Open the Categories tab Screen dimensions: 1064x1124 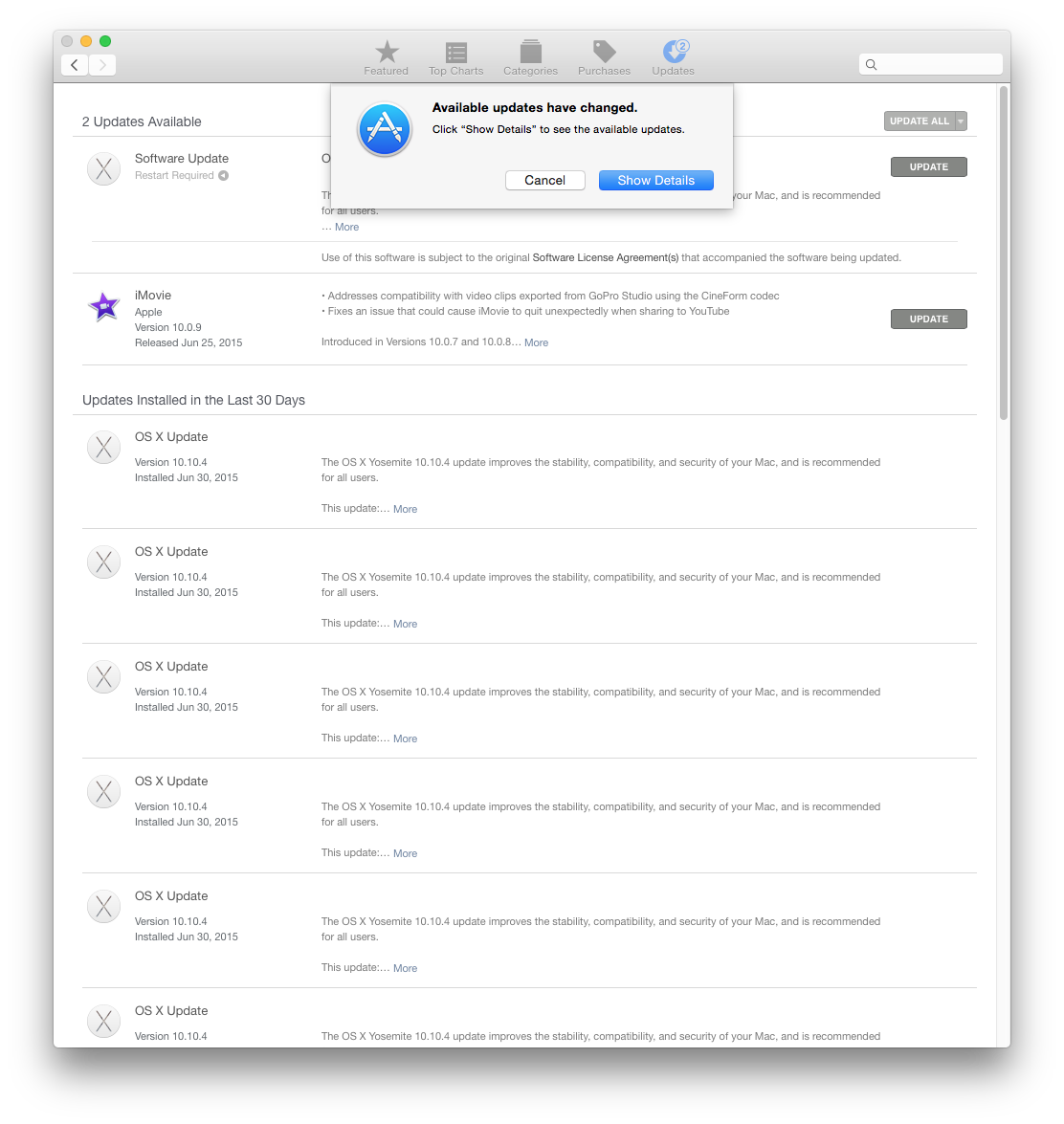[531, 58]
